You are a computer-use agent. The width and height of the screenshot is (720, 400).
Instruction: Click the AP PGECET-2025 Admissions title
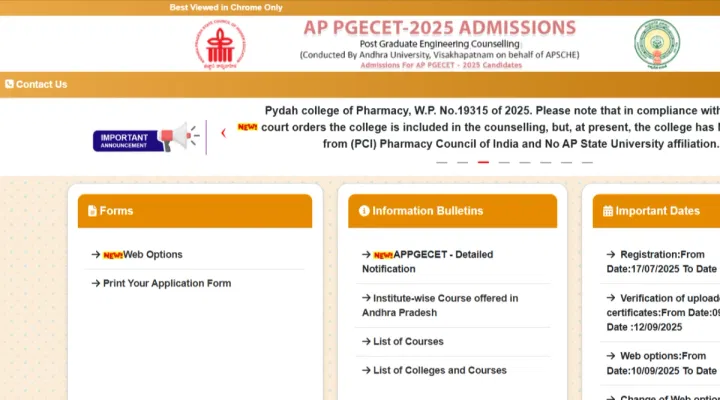coord(440,27)
